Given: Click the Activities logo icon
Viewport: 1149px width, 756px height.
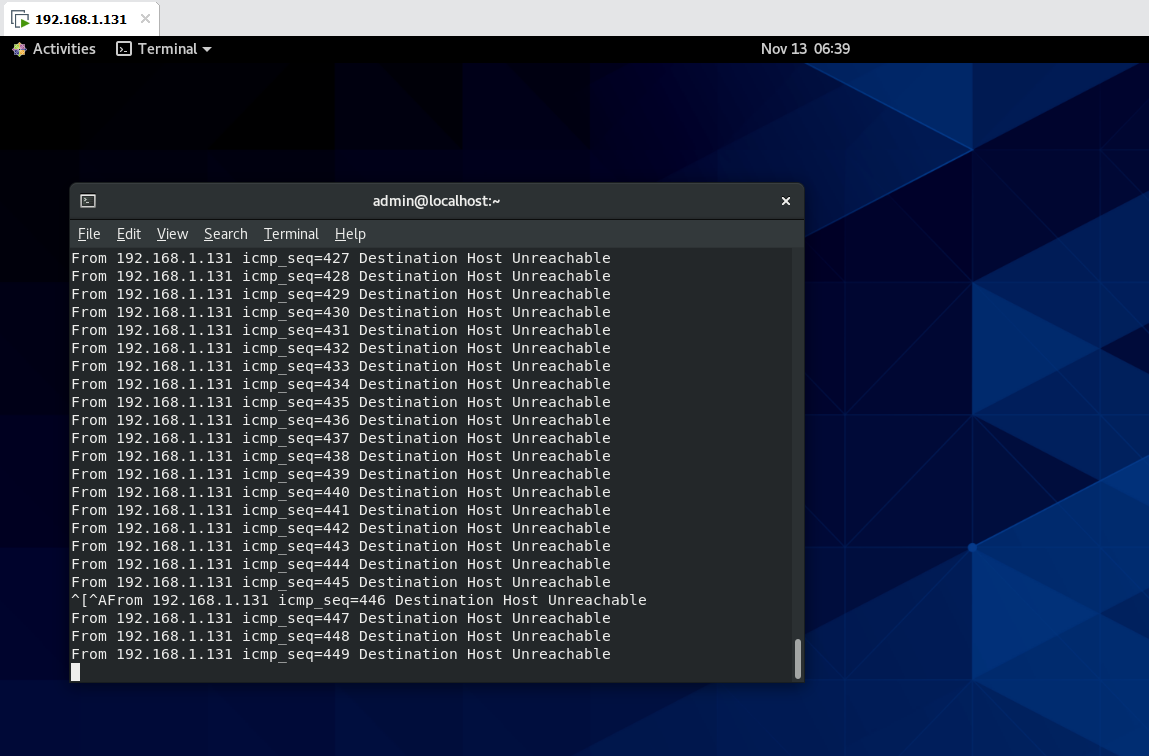Looking at the screenshot, I should [x=20, y=49].
